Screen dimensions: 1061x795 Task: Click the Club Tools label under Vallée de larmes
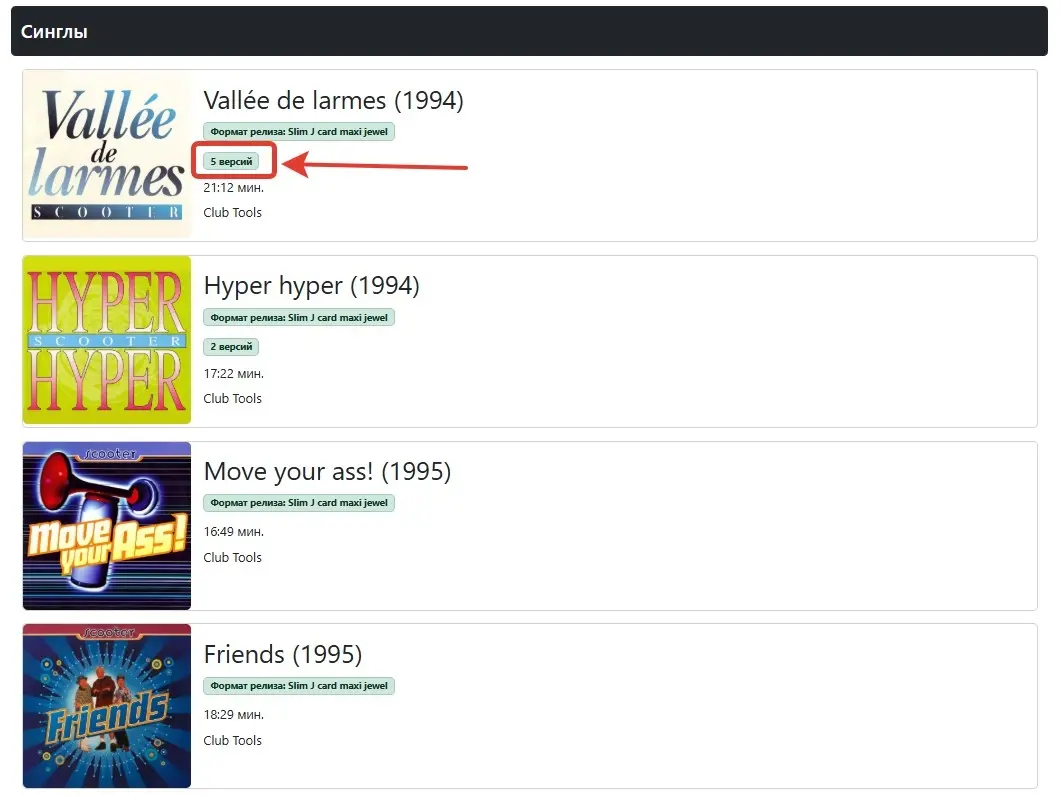[233, 212]
